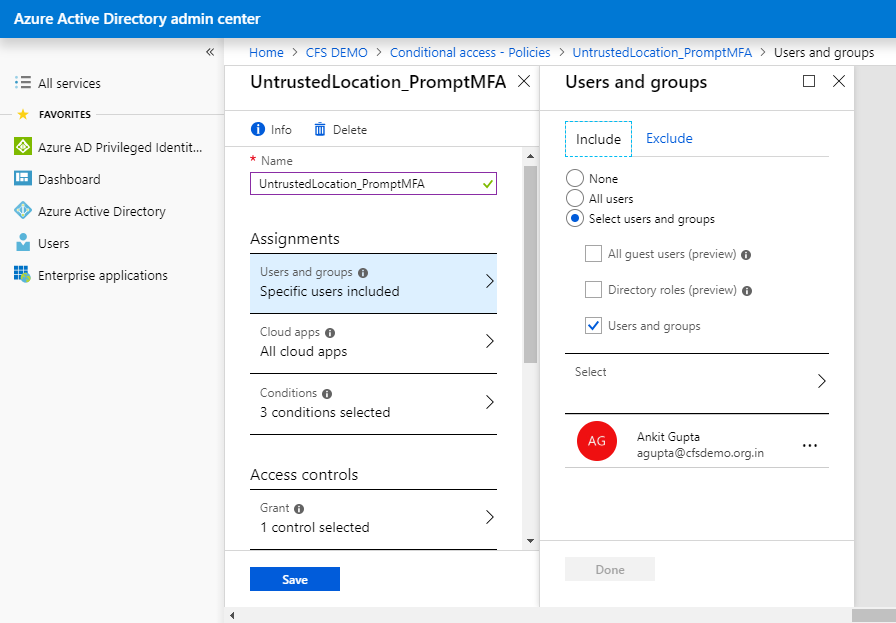This screenshot has width=896, height=623.
Task: Maximize the Users and groups blade
Action: (x=809, y=81)
